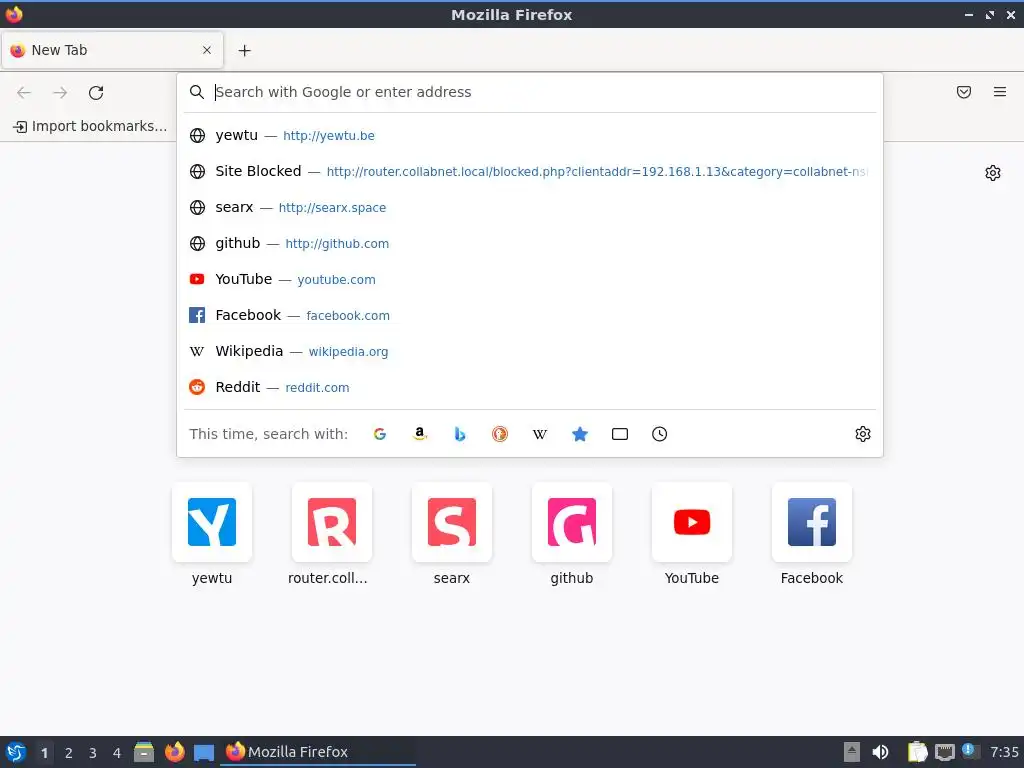The height and width of the screenshot is (768, 1024).
Task: Search bookmarks using the star icon
Action: click(580, 434)
